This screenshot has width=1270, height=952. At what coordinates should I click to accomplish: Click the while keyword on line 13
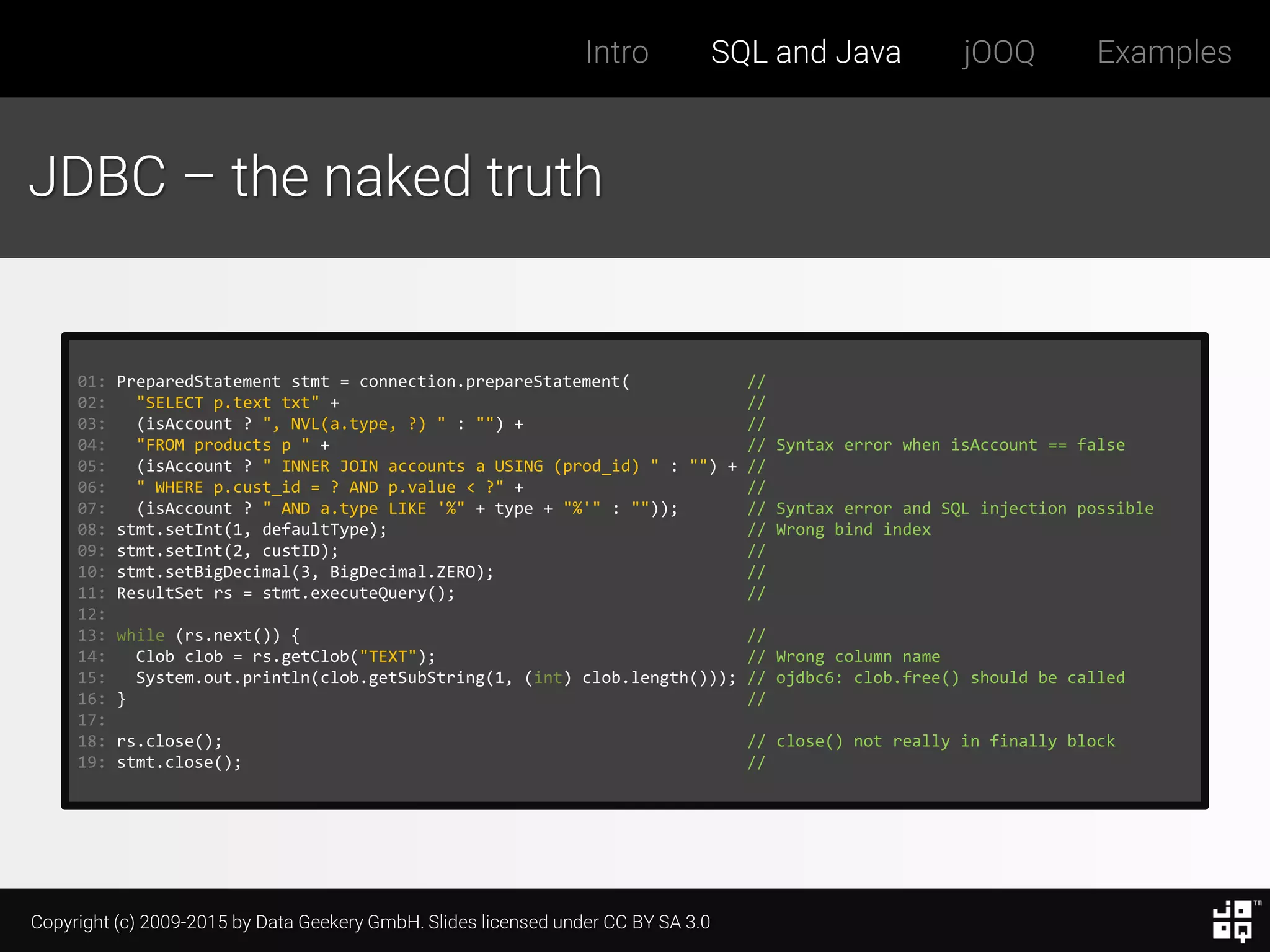tap(140, 635)
